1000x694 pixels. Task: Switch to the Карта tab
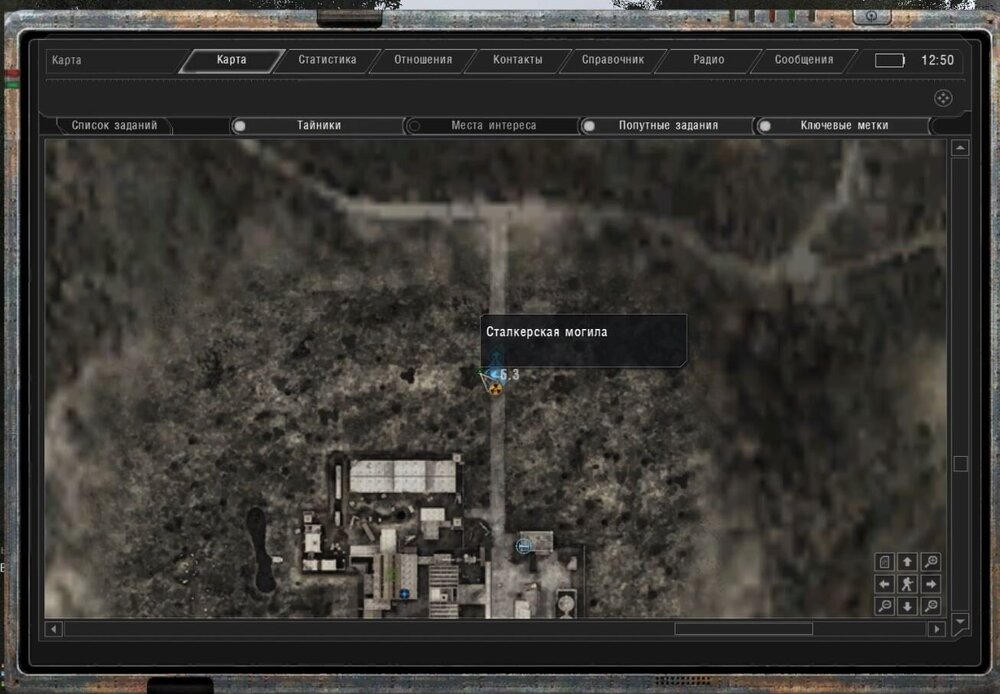pos(232,60)
